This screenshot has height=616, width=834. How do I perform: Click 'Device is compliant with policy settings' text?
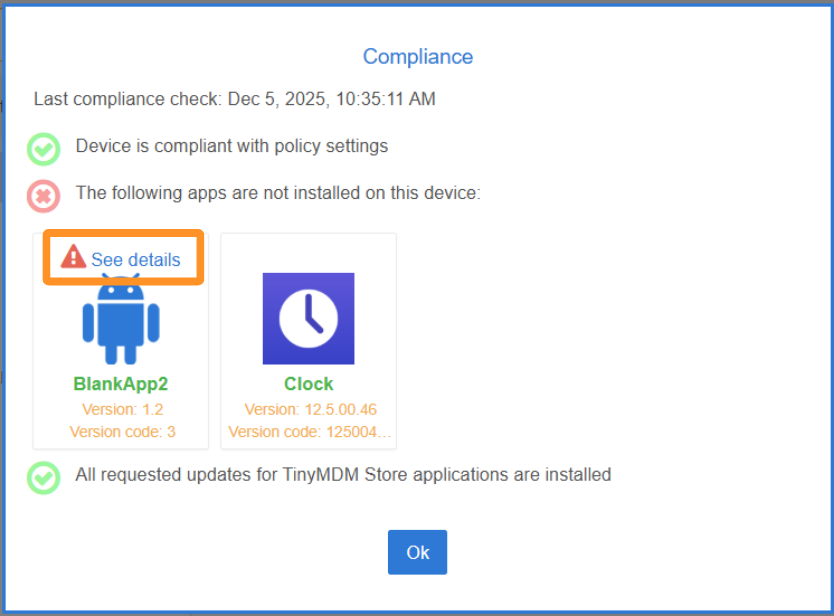point(231,146)
